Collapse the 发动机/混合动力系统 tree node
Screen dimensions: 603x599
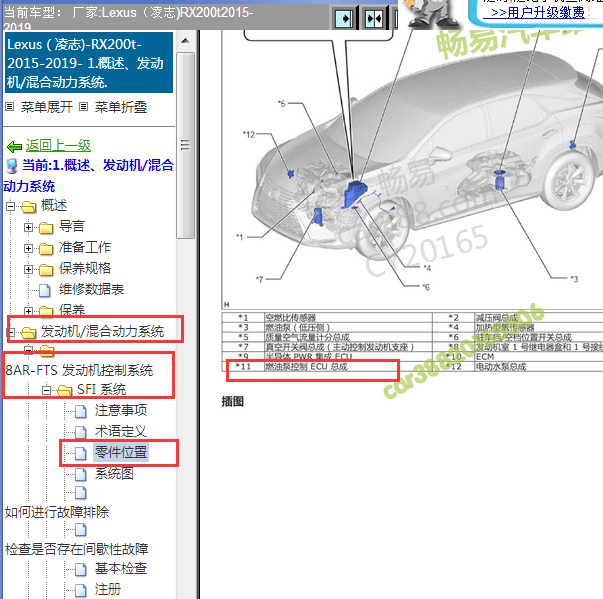pos(11,332)
